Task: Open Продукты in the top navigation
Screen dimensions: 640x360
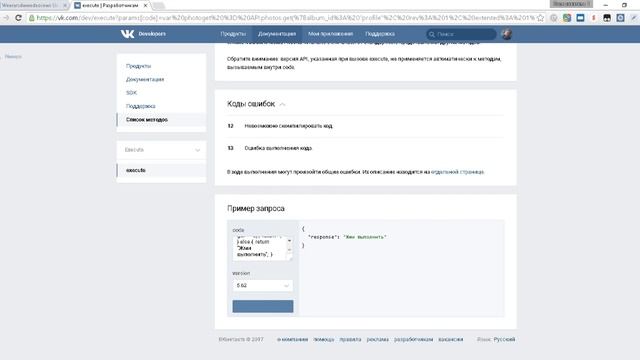Action: click(x=233, y=34)
